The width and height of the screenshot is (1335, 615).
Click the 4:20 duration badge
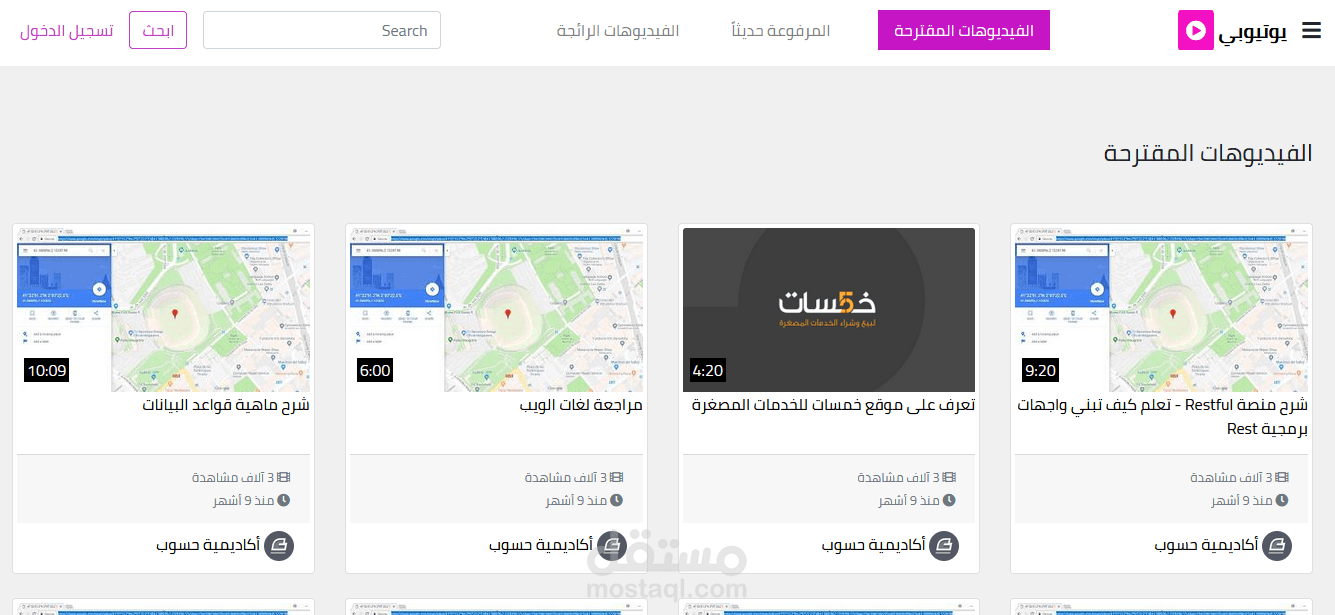pyautogui.click(x=707, y=370)
